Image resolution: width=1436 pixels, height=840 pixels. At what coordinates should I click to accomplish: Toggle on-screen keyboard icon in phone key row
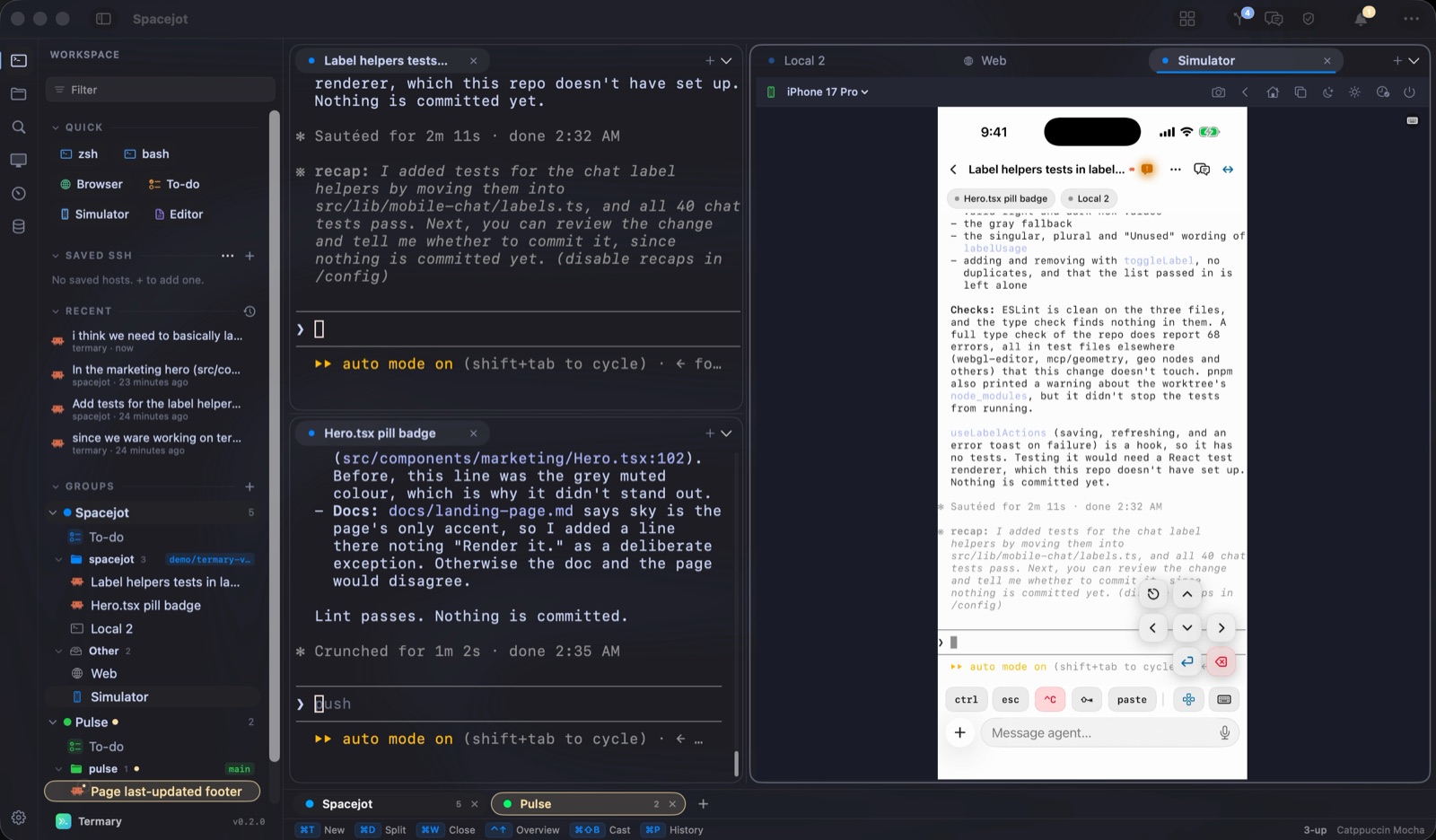(x=1224, y=700)
